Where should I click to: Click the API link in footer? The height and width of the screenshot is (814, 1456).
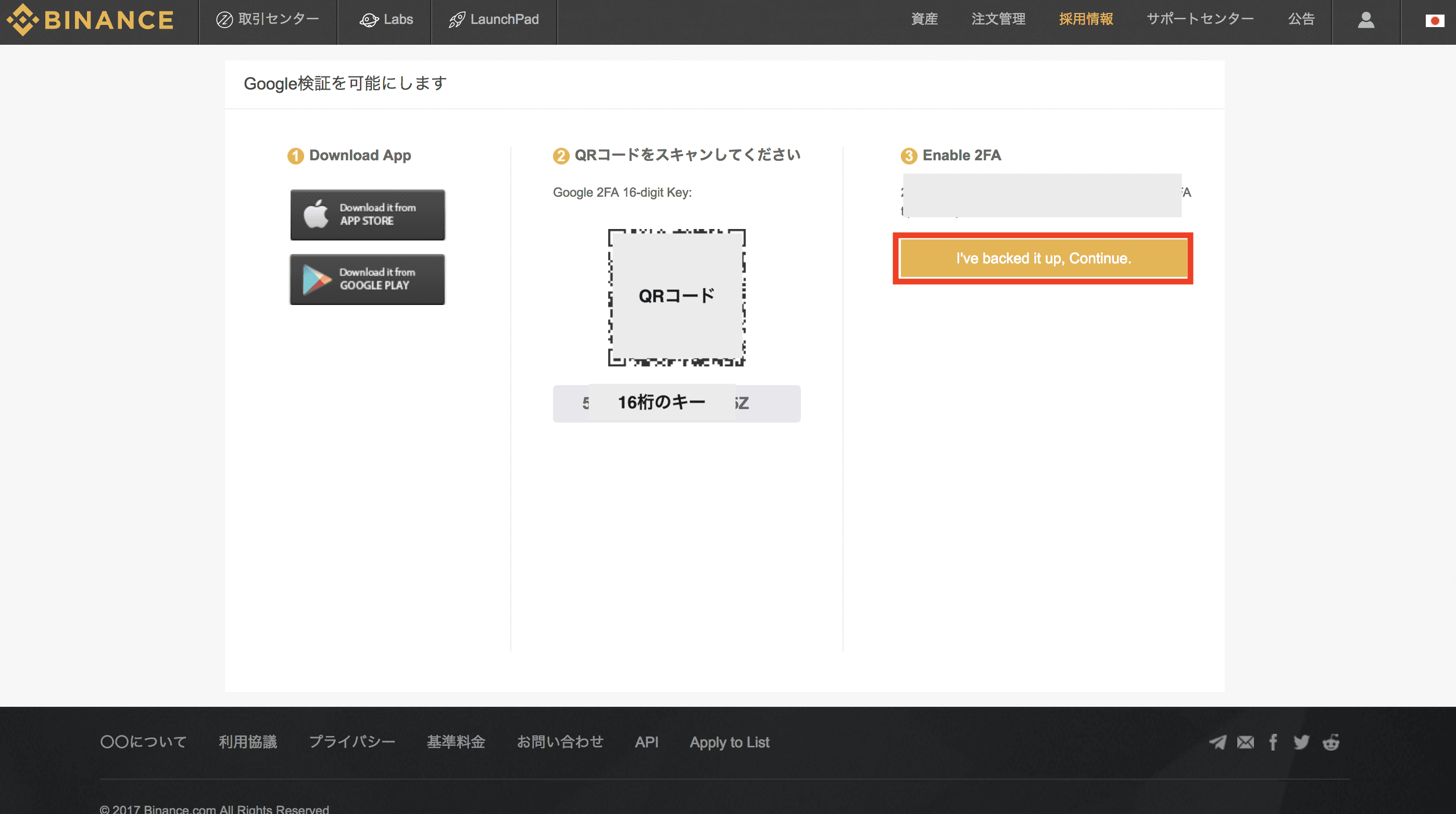pos(646,742)
